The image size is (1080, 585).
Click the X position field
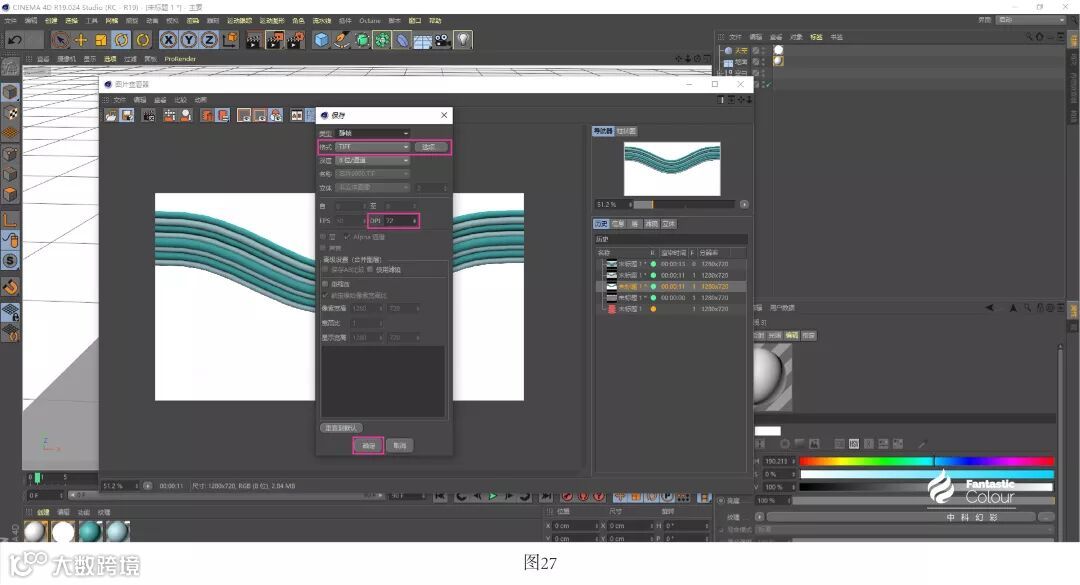[x=574, y=526]
